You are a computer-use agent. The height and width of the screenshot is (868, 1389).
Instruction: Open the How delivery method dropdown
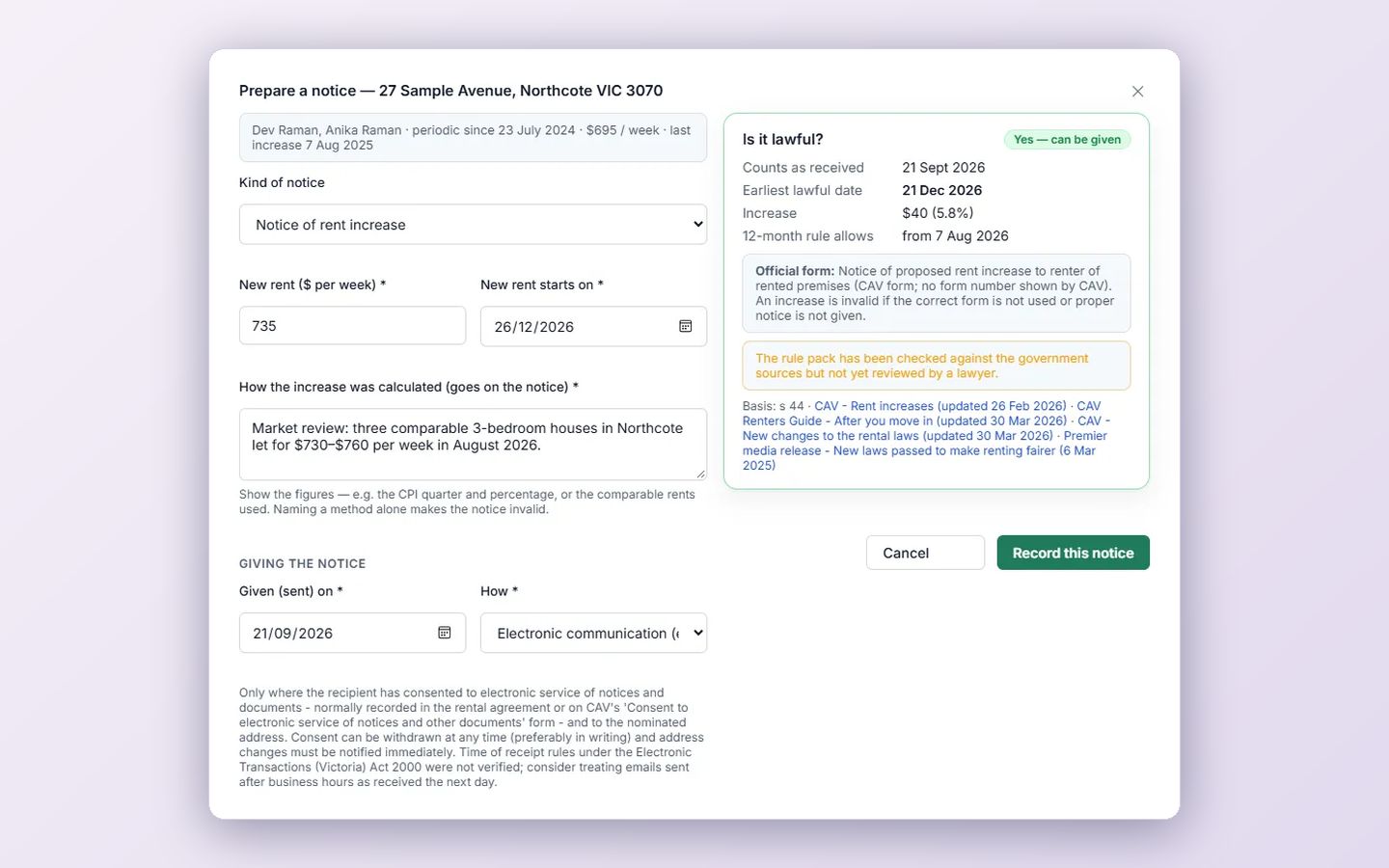pyautogui.click(x=593, y=633)
